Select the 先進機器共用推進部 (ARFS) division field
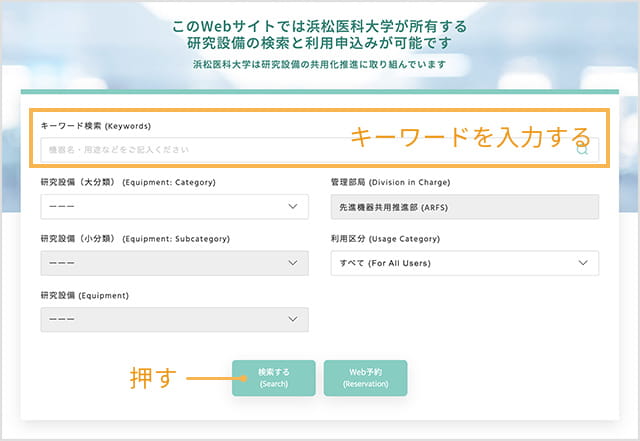The image size is (640, 441). click(464, 206)
